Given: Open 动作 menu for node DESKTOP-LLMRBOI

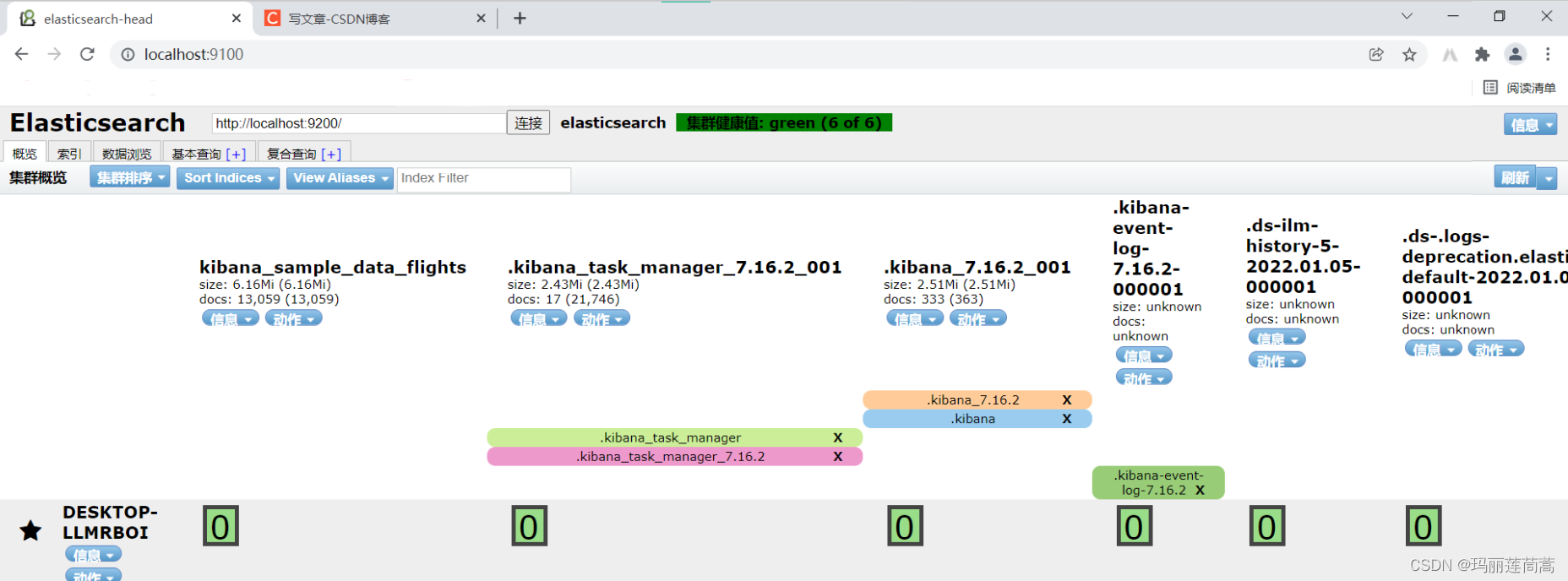Looking at the screenshot, I should [x=94, y=575].
